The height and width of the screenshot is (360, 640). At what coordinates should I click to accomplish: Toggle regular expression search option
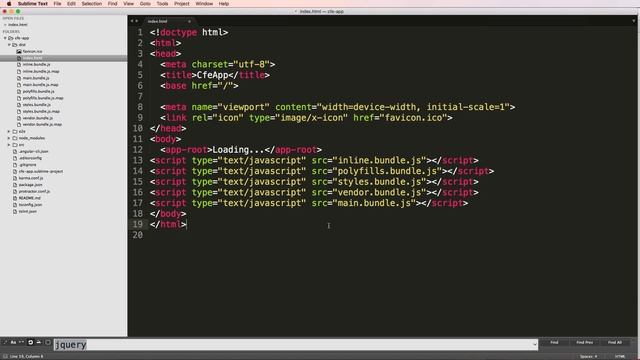pos(5,342)
